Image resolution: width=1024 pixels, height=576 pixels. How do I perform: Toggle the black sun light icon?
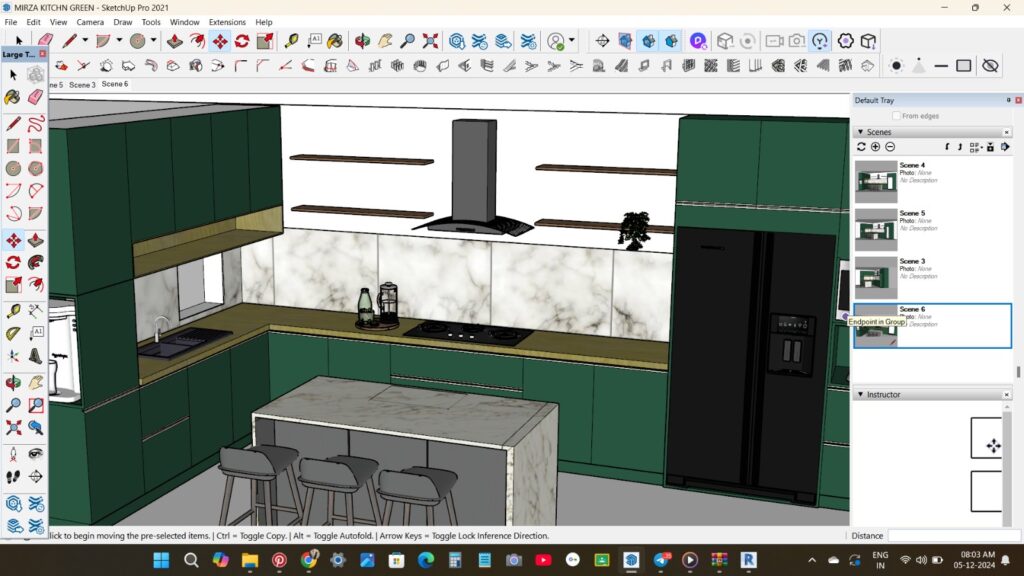896,65
